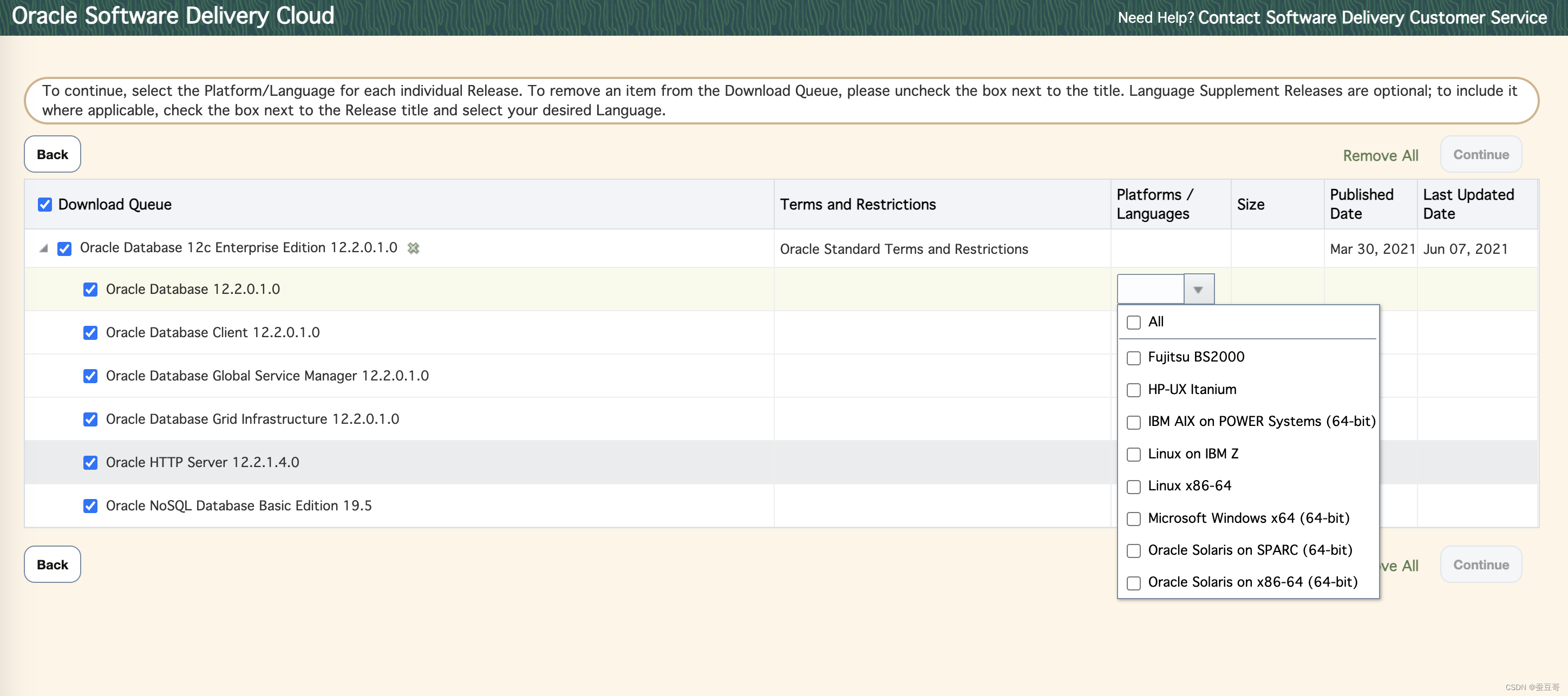Select the HP-UX Itanium platform checkbox
Image resolution: width=1568 pixels, height=696 pixels.
[x=1133, y=390]
